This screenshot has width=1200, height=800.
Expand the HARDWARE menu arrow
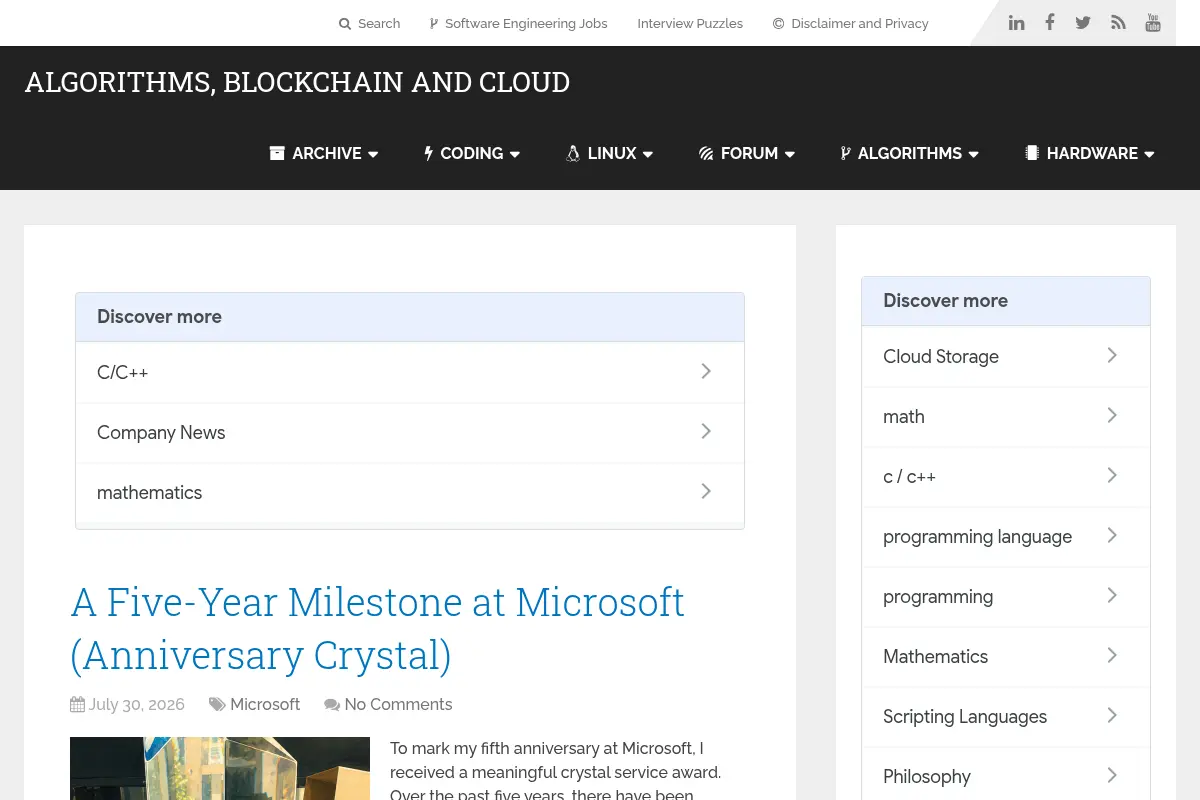[x=1149, y=154]
